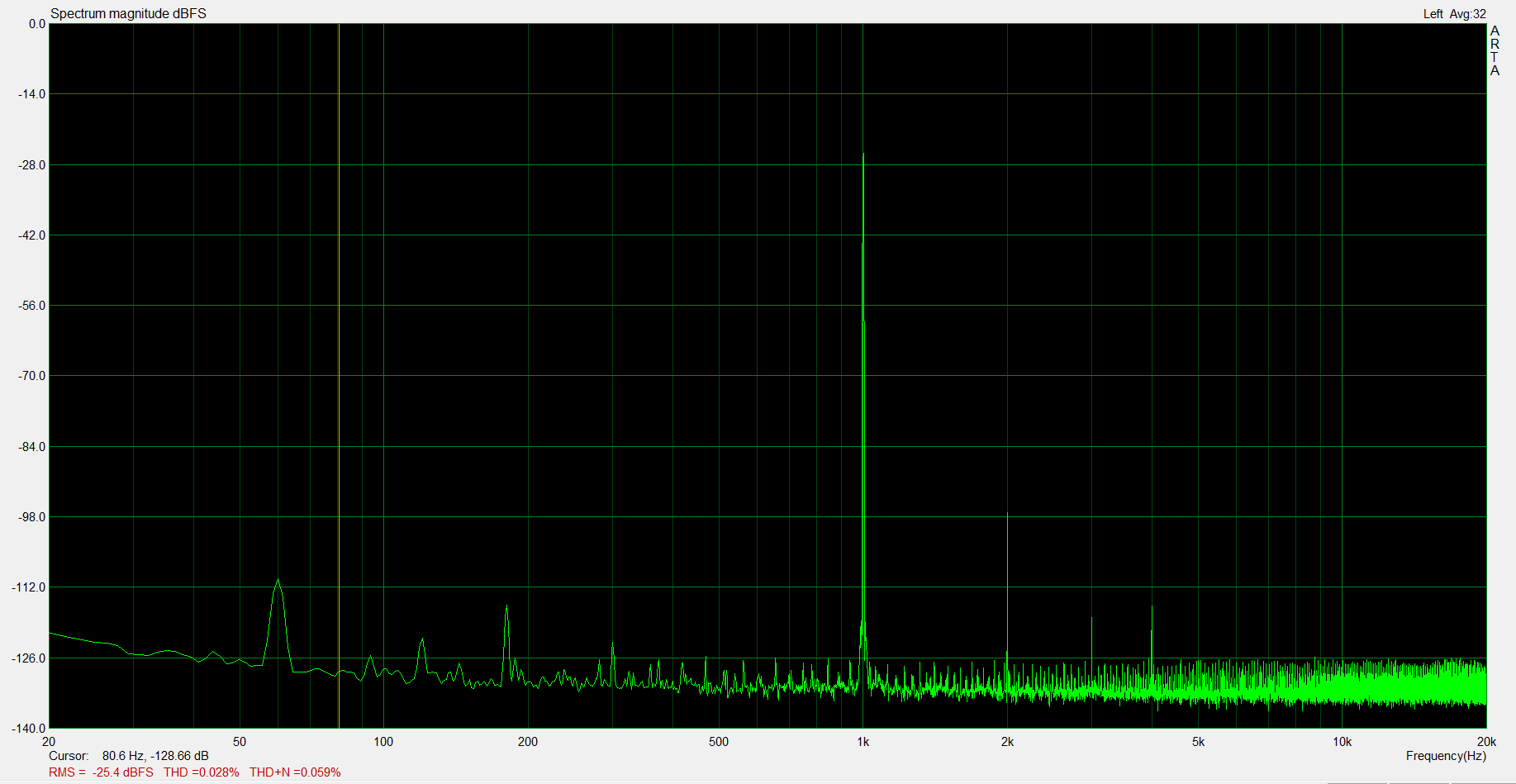Click the "-140.0" y-axis label
This screenshot has width=1516, height=784.
coord(29,729)
